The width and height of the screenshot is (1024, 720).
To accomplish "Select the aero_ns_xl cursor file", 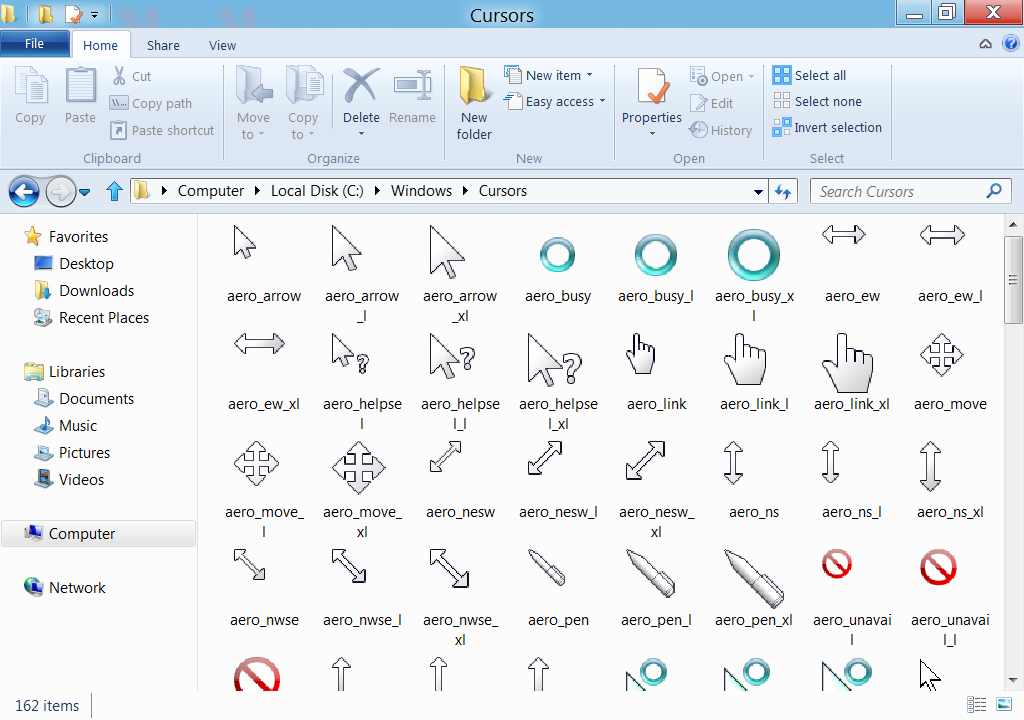I will 950,480.
